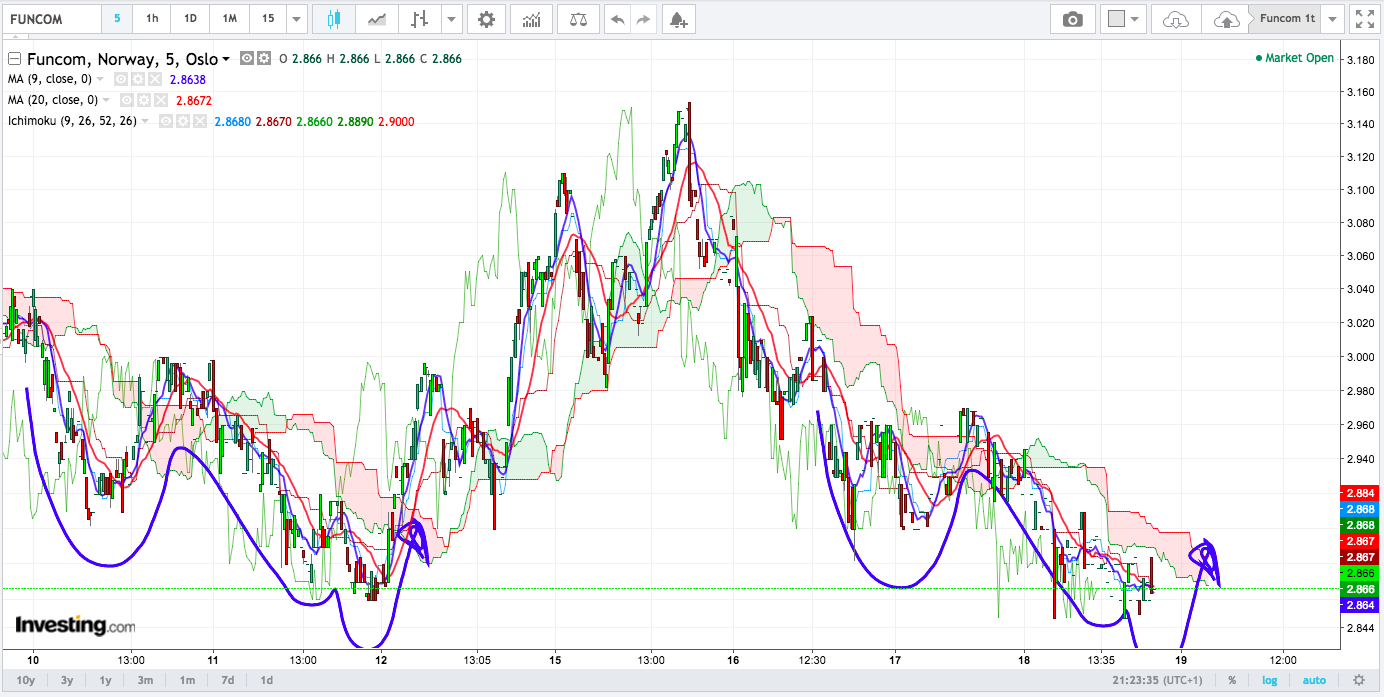
Task: Save chart layout with cloud upload icon
Action: click(x=1225, y=19)
